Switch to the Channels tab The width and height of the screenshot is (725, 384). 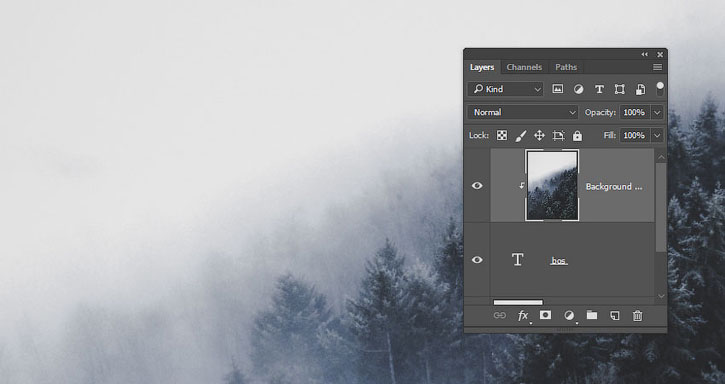tap(524, 67)
